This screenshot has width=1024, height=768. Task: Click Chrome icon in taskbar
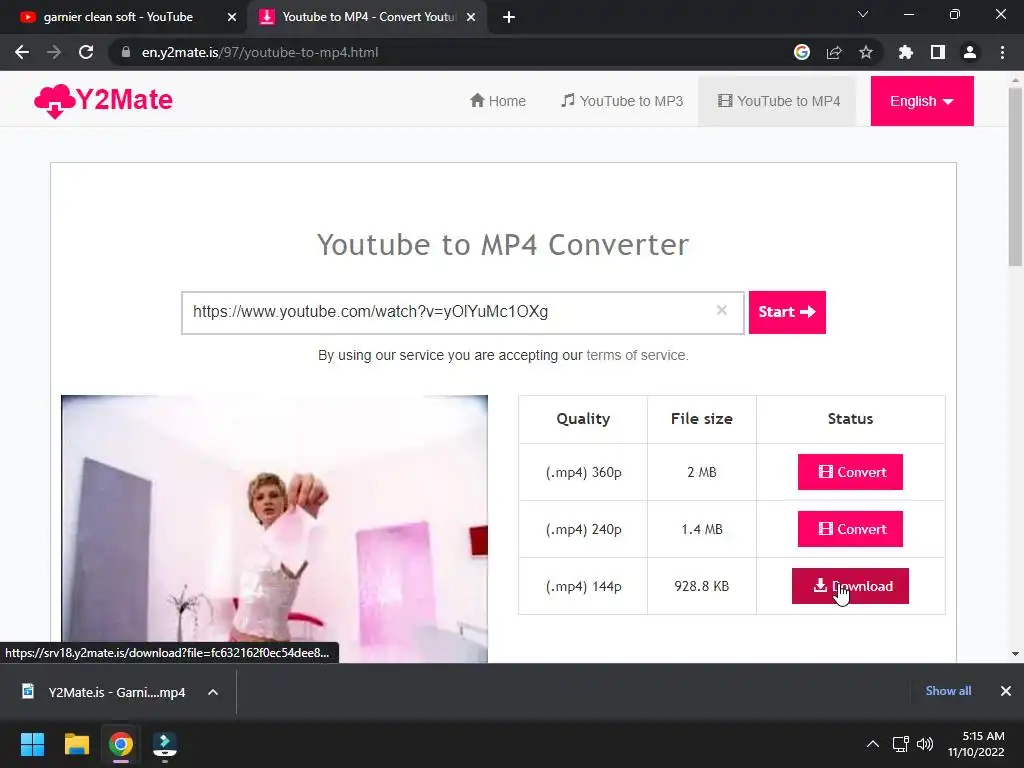121,744
